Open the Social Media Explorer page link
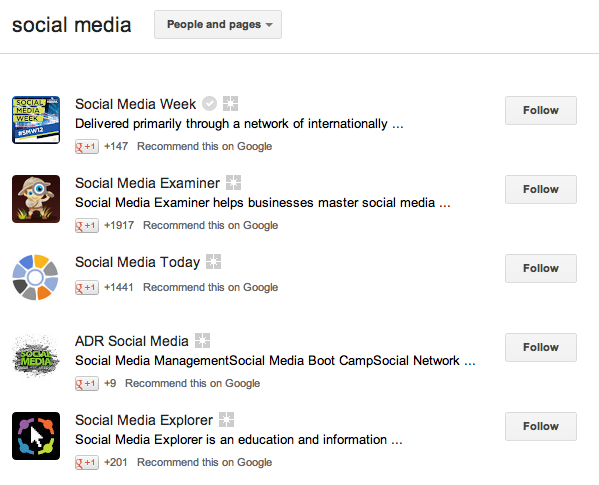Screen dimensions: 599x485 (144, 420)
